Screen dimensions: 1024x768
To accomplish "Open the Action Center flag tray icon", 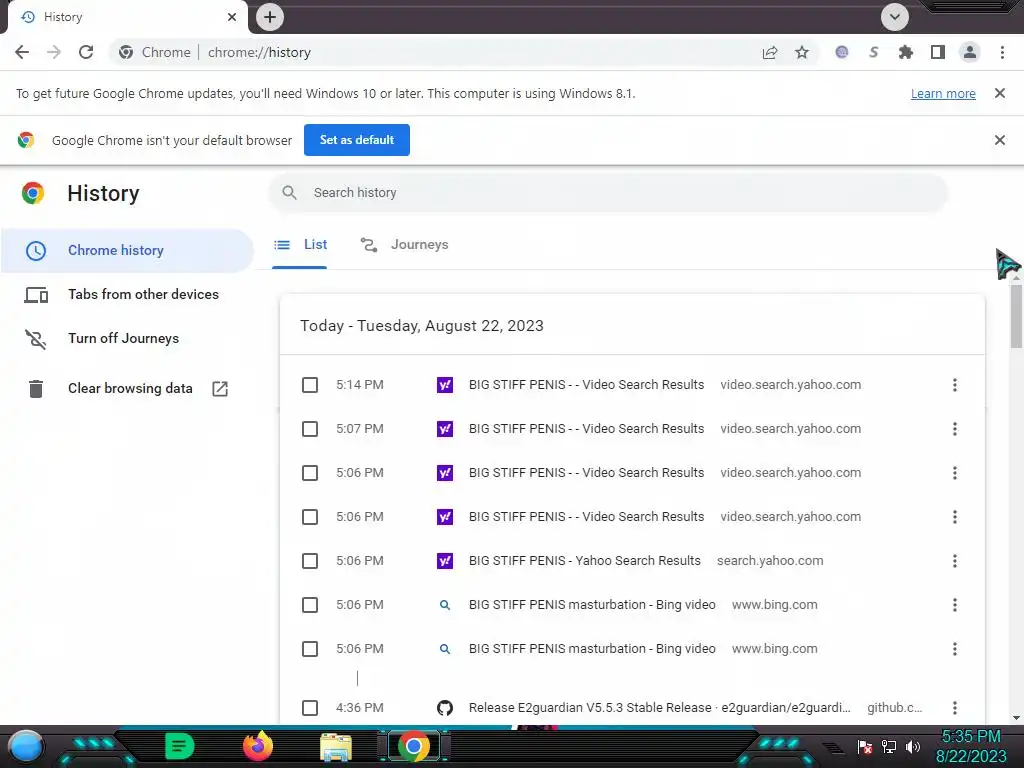I will pyautogui.click(x=865, y=746).
